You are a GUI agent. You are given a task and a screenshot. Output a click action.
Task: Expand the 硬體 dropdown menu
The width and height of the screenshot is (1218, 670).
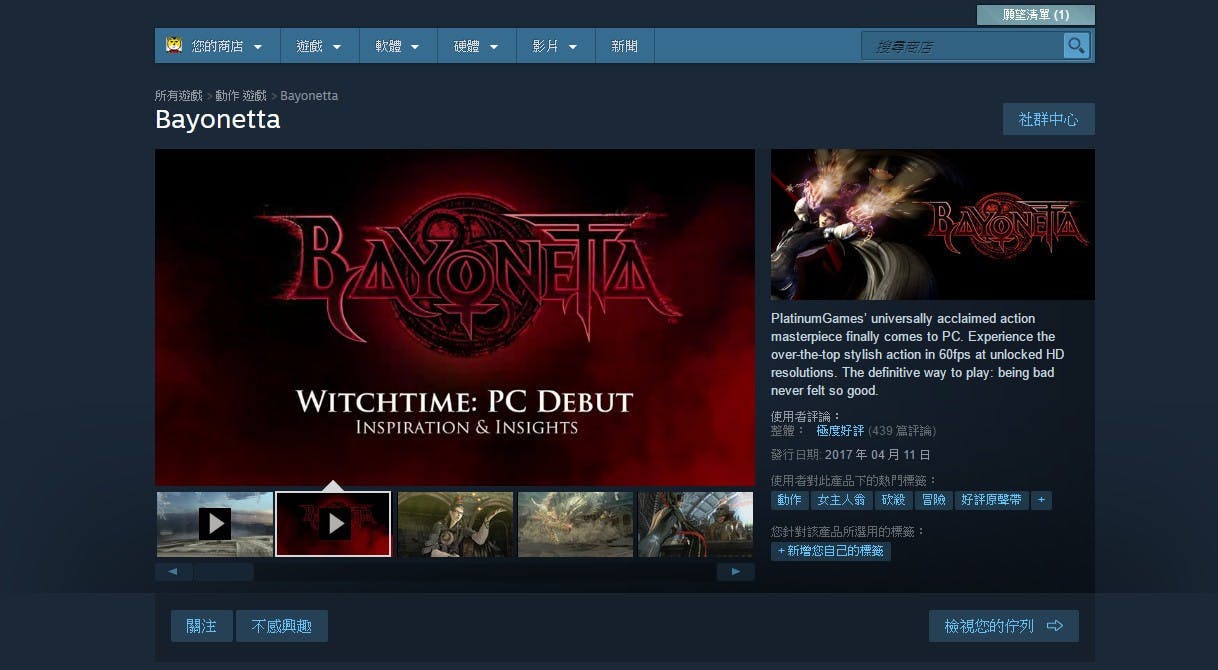(476, 46)
